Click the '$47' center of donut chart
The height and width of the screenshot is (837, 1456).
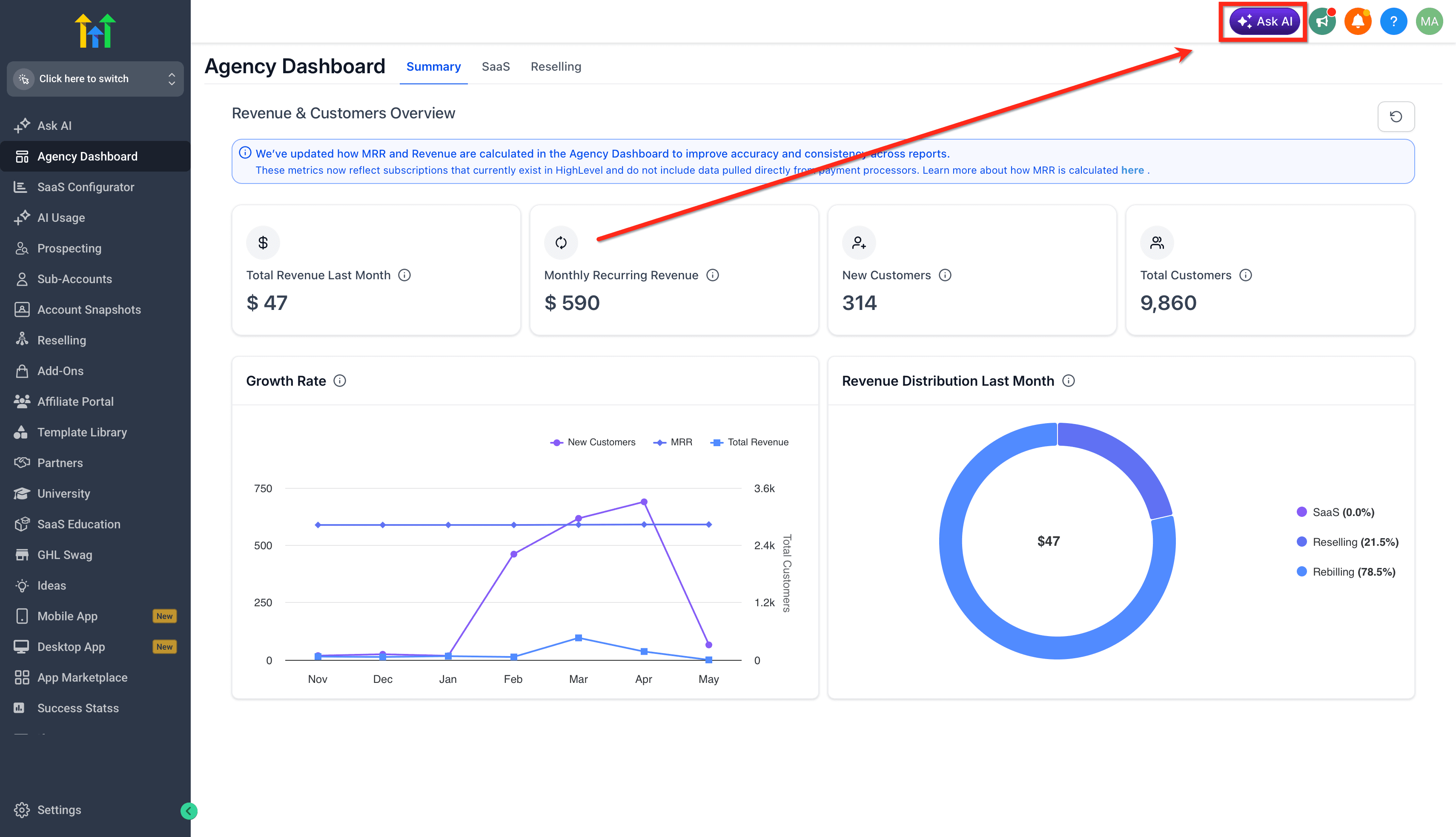point(1049,541)
